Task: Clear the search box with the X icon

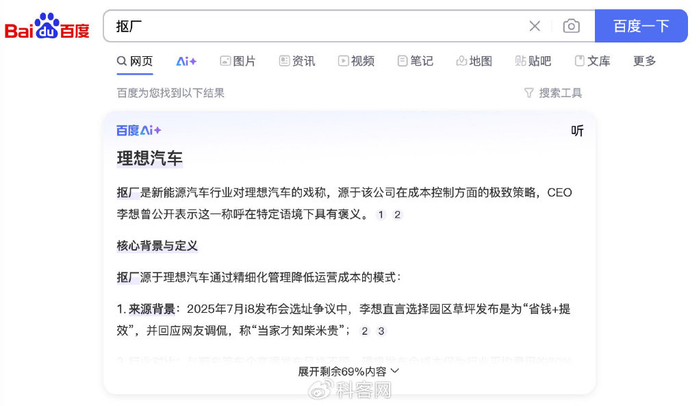Action: click(534, 26)
